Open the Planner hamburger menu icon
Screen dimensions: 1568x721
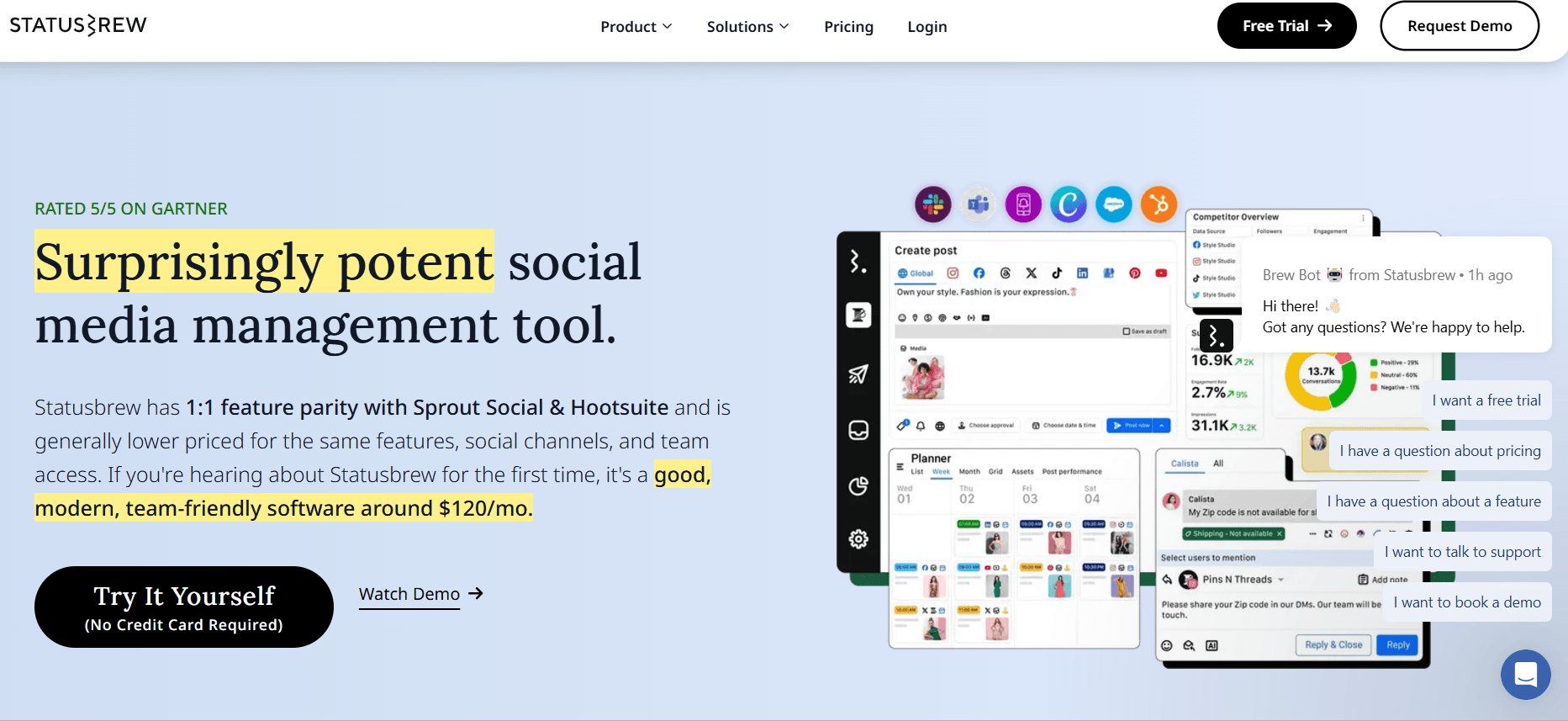900,466
